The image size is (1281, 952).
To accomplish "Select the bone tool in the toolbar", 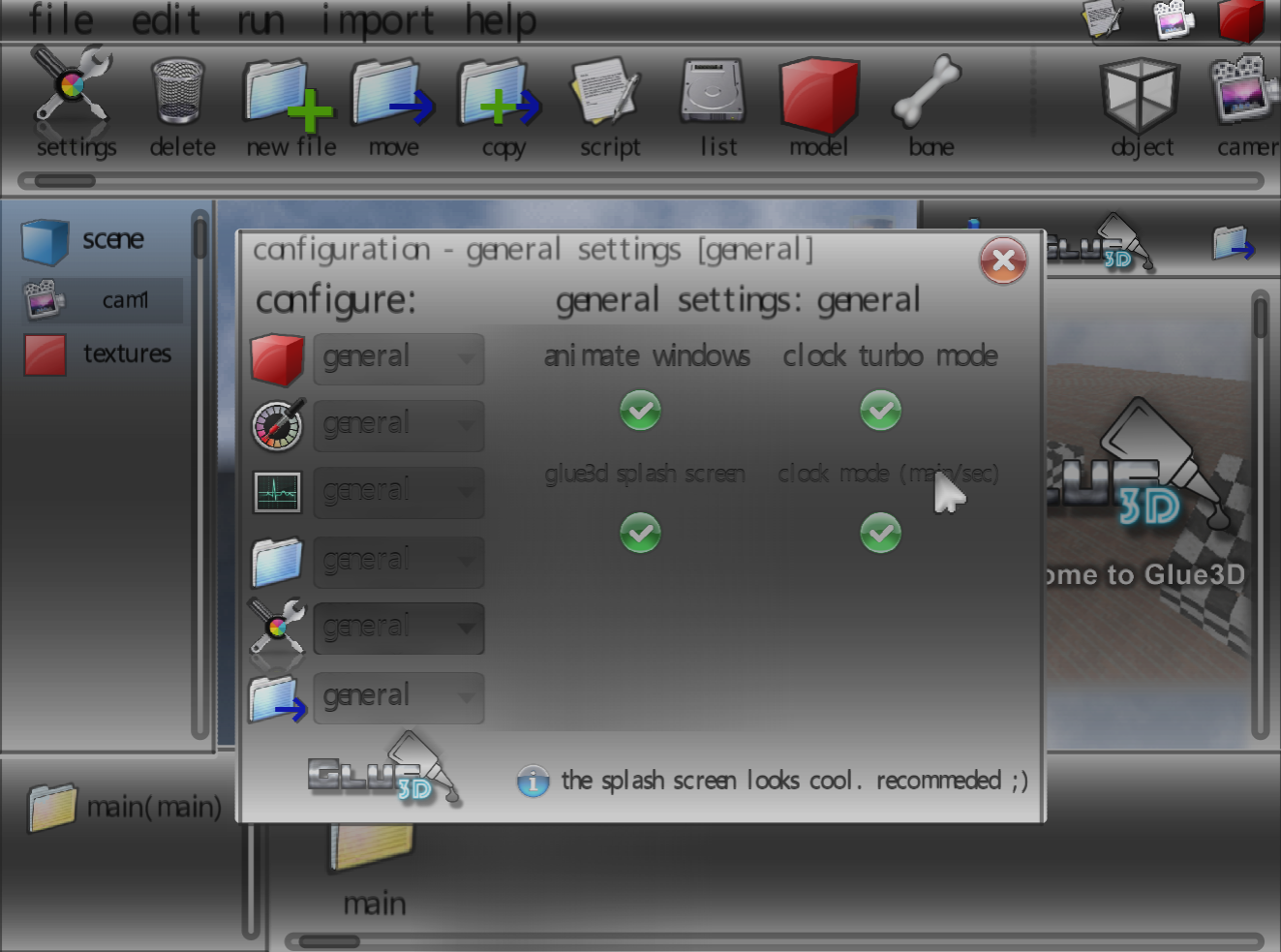I will [930, 105].
